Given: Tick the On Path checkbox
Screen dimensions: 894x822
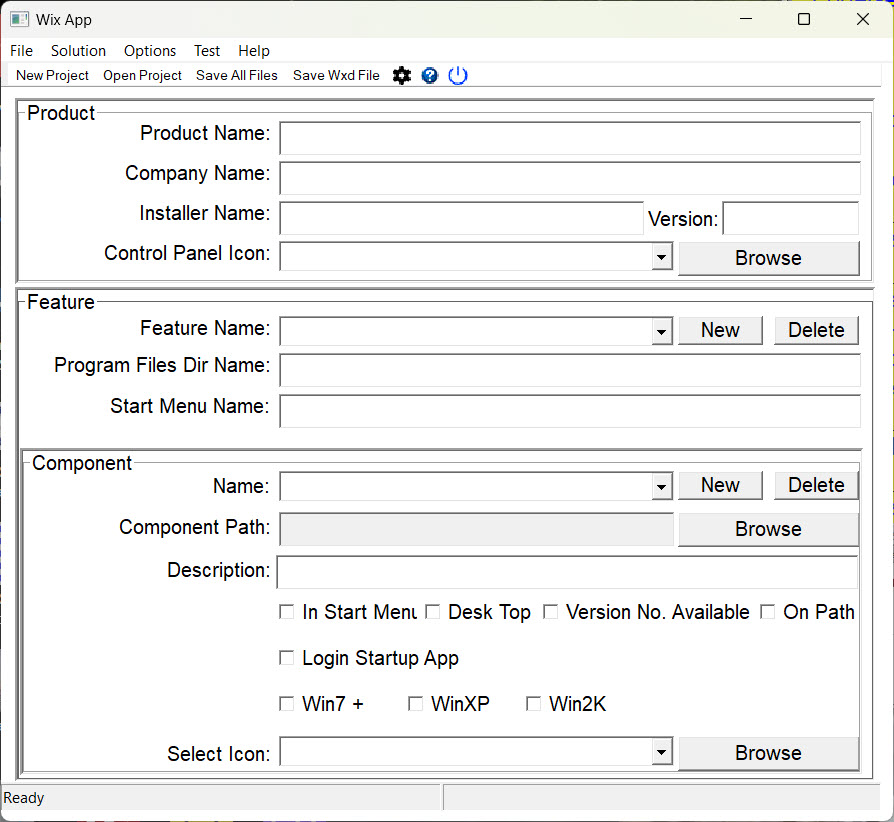Looking at the screenshot, I should 768,612.
